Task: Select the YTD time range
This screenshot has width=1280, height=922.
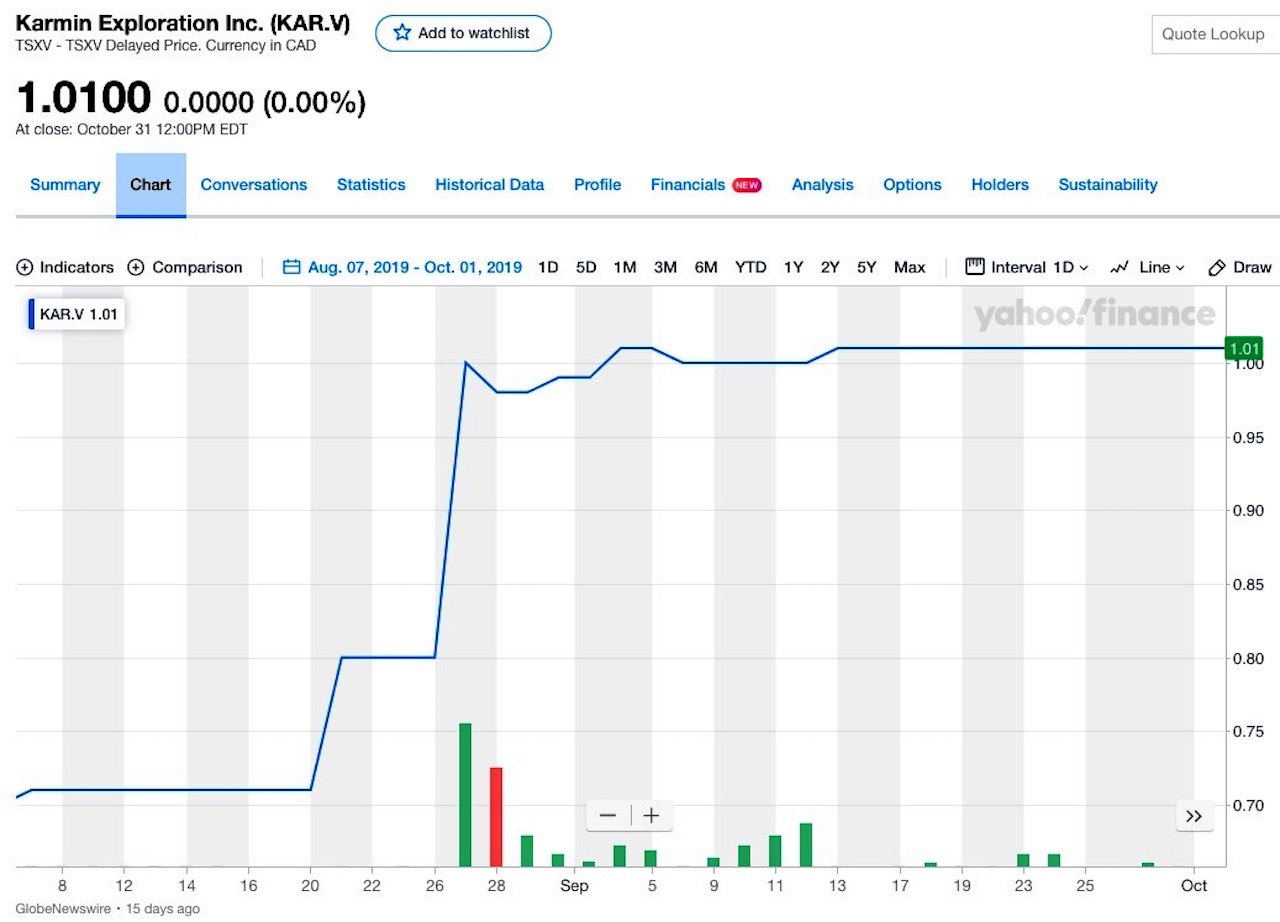Action: [750, 267]
